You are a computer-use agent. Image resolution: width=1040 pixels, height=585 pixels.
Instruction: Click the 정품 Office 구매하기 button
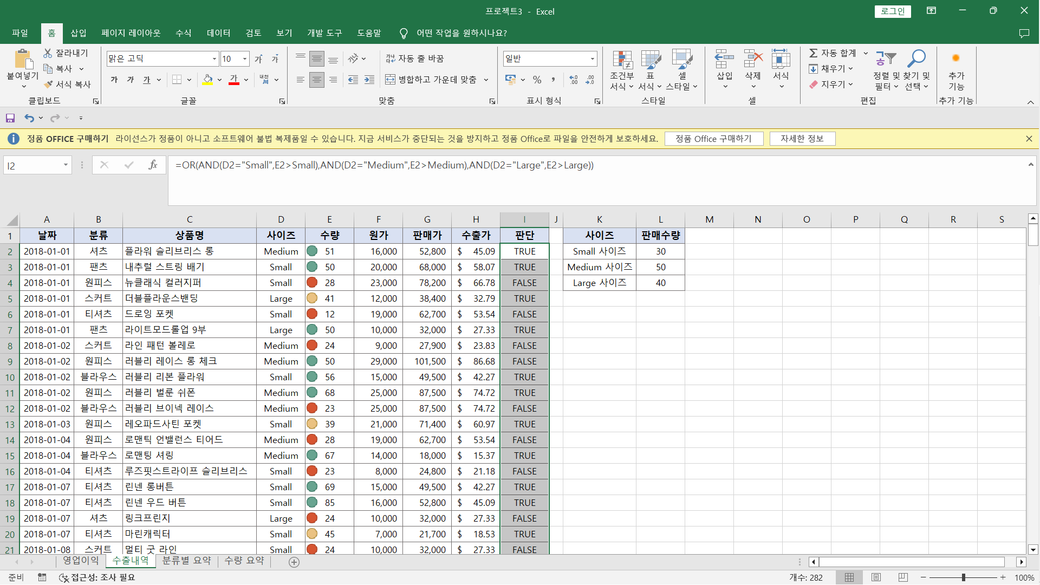[x=714, y=139]
